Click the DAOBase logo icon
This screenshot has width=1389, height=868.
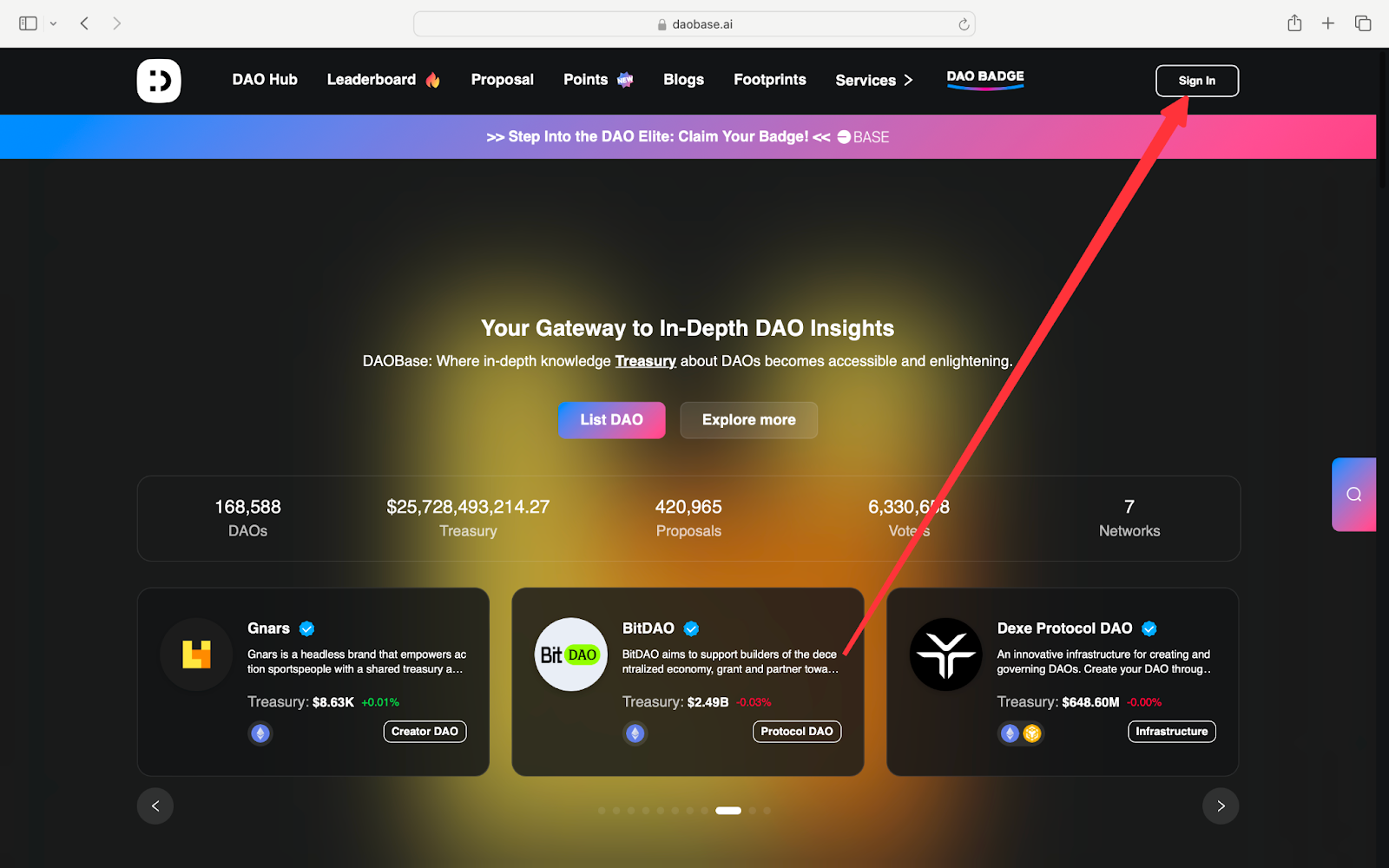point(159,81)
